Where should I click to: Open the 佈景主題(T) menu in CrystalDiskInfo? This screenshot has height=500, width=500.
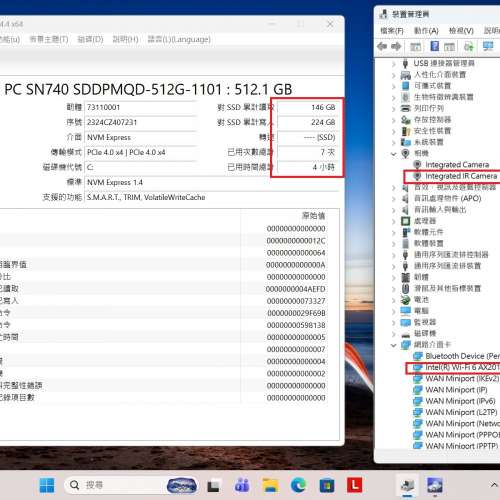click(49, 39)
